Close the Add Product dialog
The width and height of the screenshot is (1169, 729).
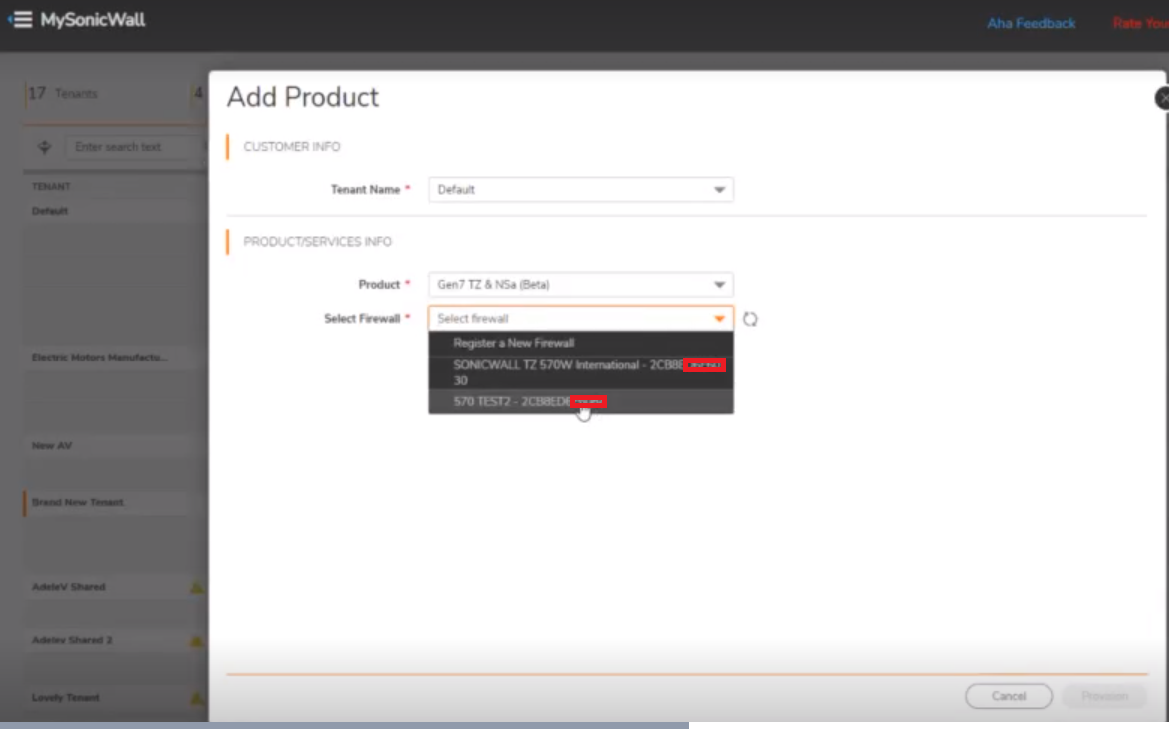[1162, 98]
